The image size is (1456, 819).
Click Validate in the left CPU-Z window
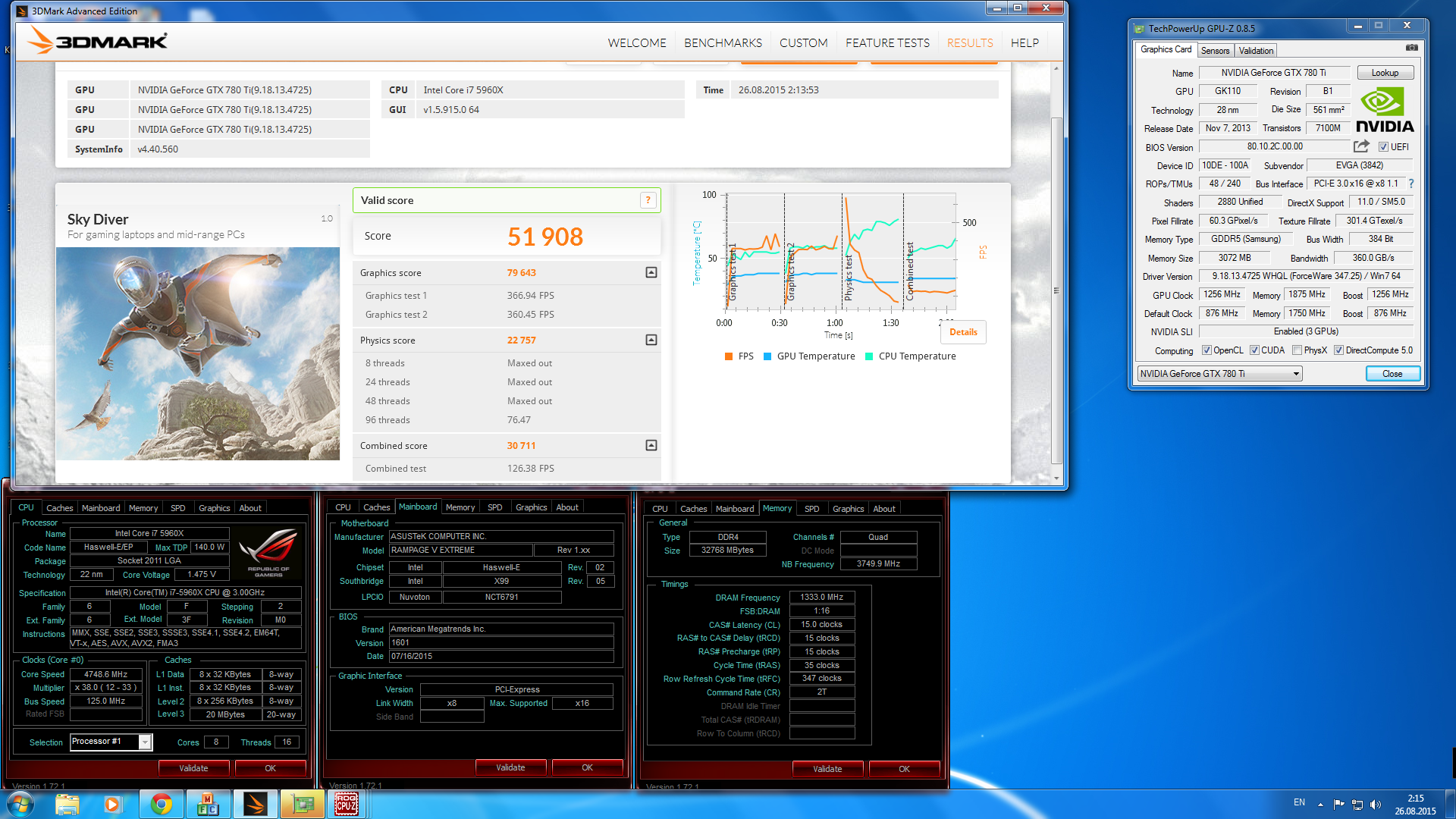[193, 768]
